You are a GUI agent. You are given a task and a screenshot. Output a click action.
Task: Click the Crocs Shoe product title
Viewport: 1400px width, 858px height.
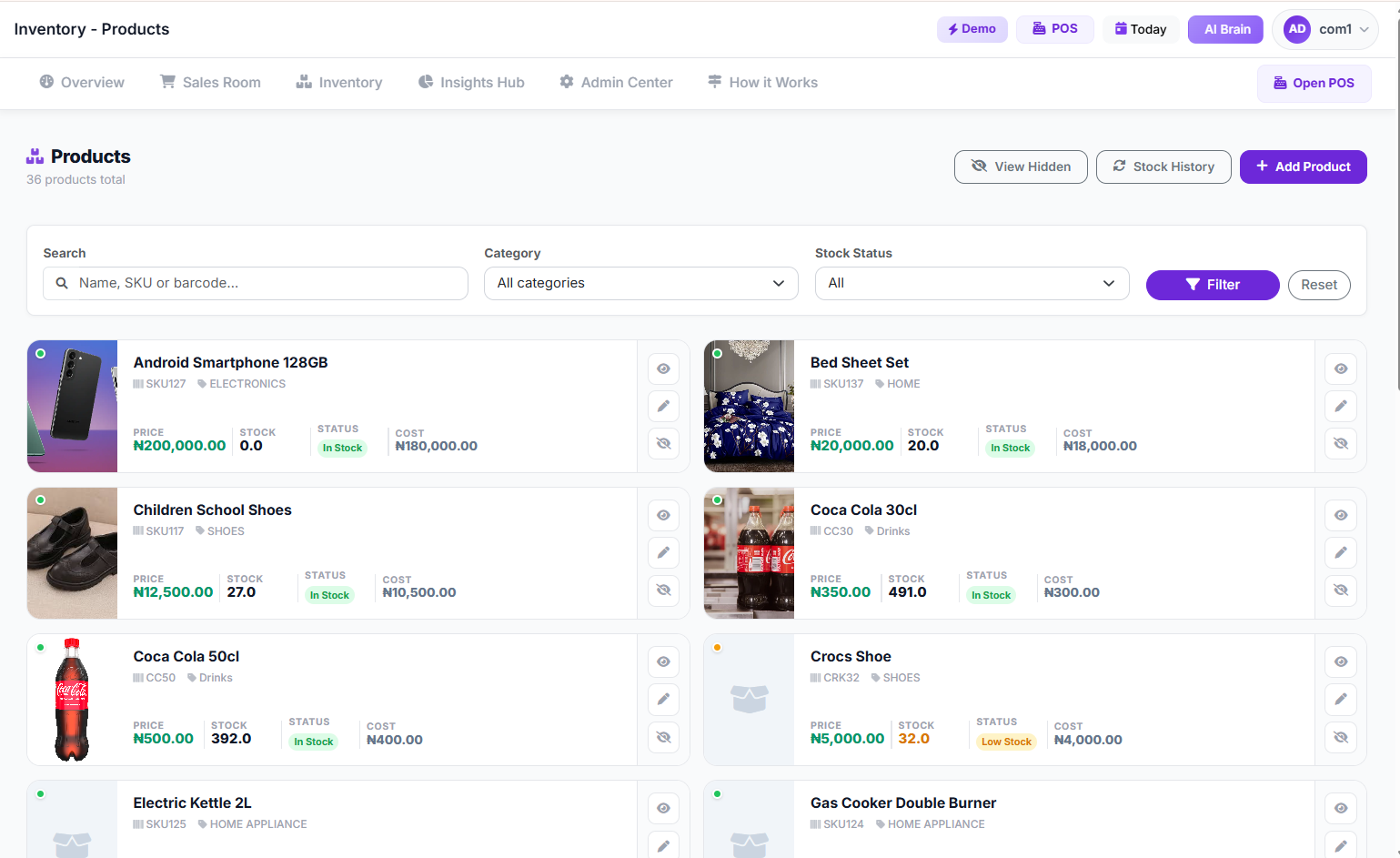pos(851,657)
